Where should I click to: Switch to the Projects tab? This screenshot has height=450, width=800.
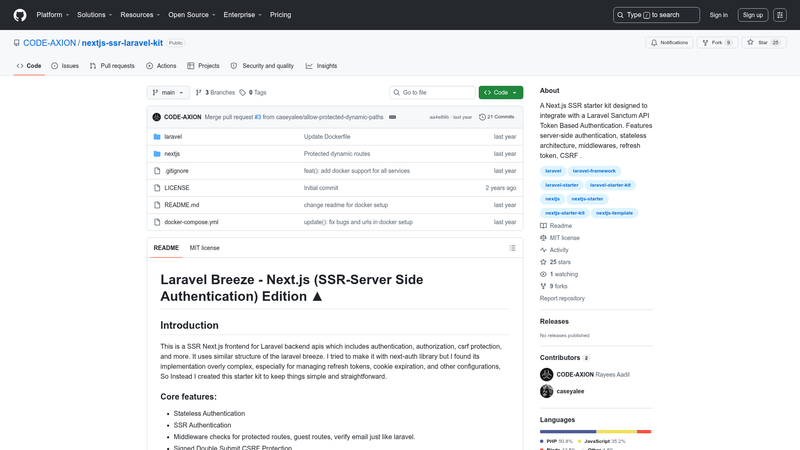click(x=203, y=66)
